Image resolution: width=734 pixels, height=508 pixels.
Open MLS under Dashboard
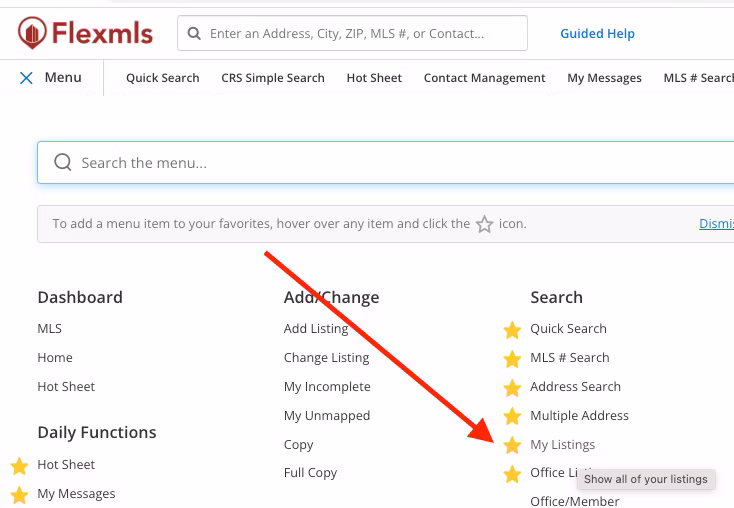tap(50, 329)
